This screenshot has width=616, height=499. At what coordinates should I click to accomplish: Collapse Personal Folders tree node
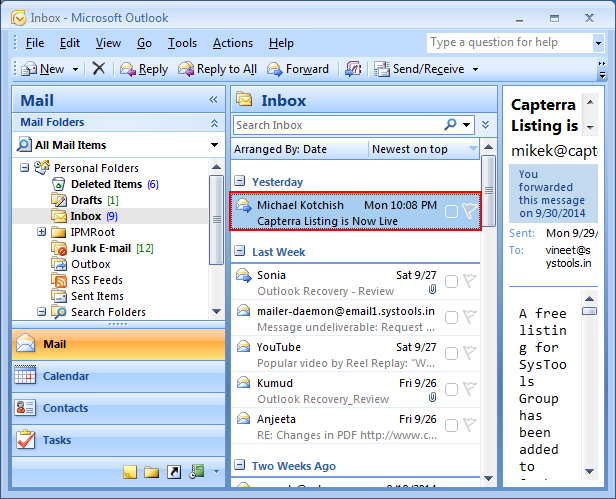[x=25, y=168]
